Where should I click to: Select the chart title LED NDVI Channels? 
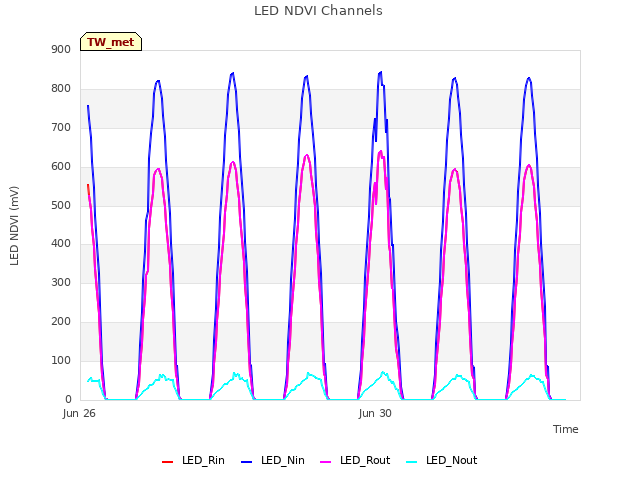pos(318,11)
